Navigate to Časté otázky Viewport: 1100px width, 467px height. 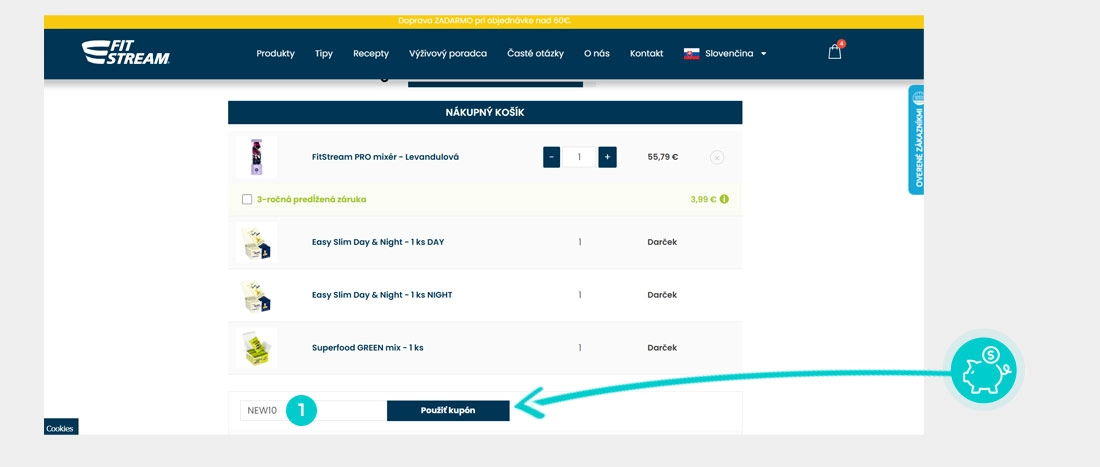pos(535,54)
